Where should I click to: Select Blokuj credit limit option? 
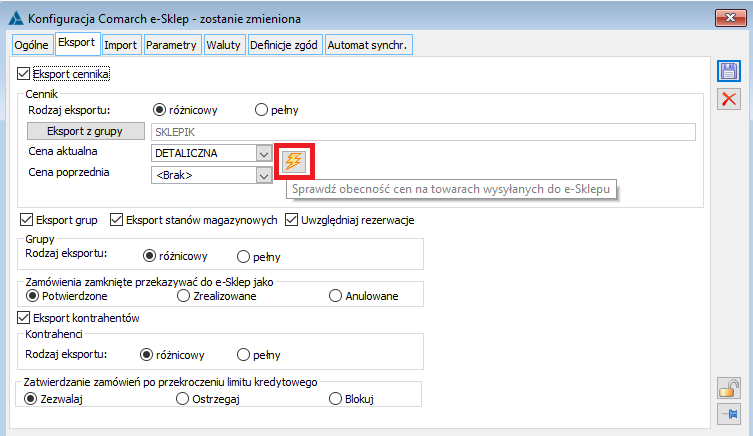click(335, 399)
